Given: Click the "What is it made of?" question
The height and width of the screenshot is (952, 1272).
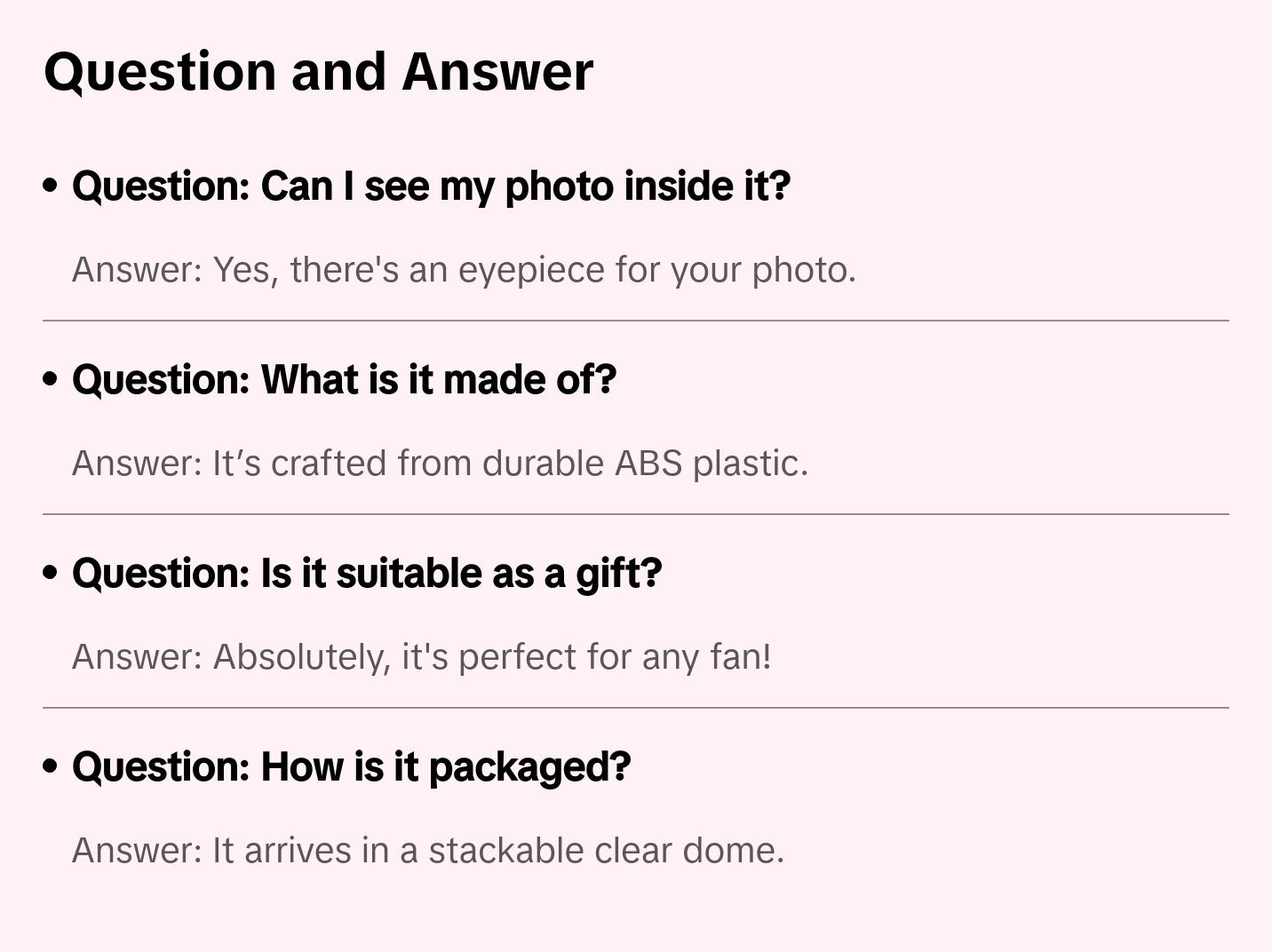Looking at the screenshot, I should (x=344, y=380).
